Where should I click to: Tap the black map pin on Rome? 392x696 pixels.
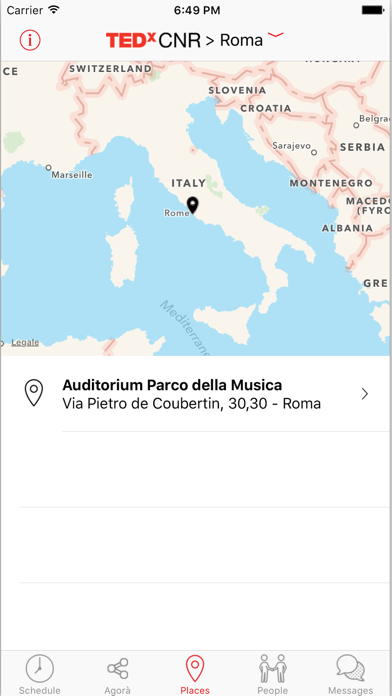(192, 206)
